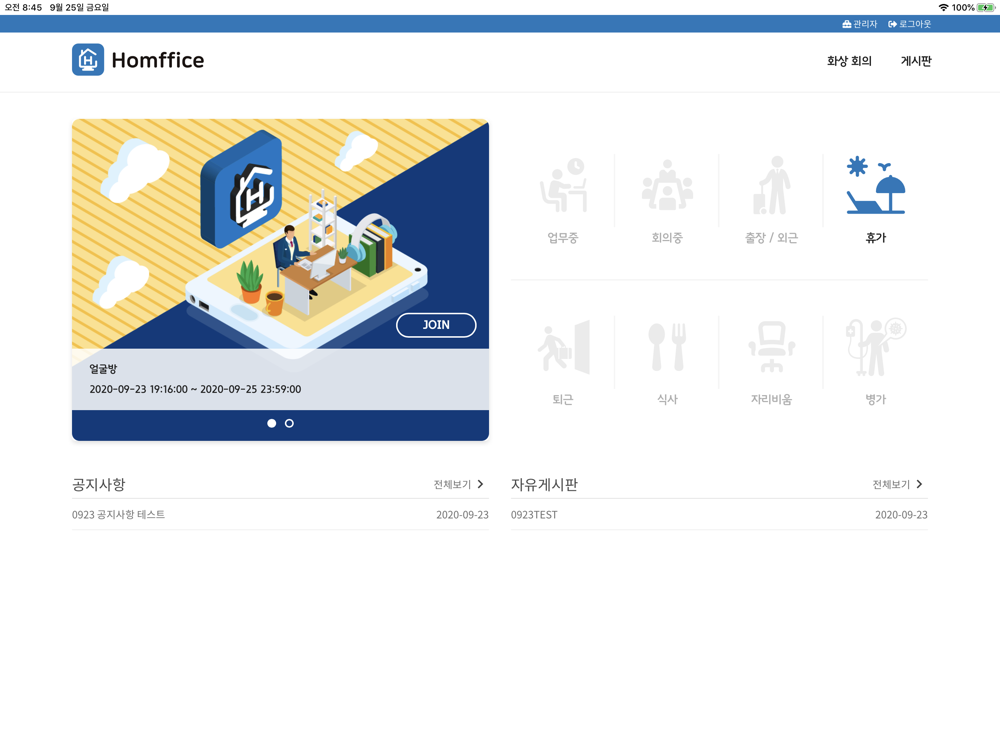The width and height of the screenshot is (1000, 750).
Task: Click the 로그아웃 logout link
Action: 909,24
